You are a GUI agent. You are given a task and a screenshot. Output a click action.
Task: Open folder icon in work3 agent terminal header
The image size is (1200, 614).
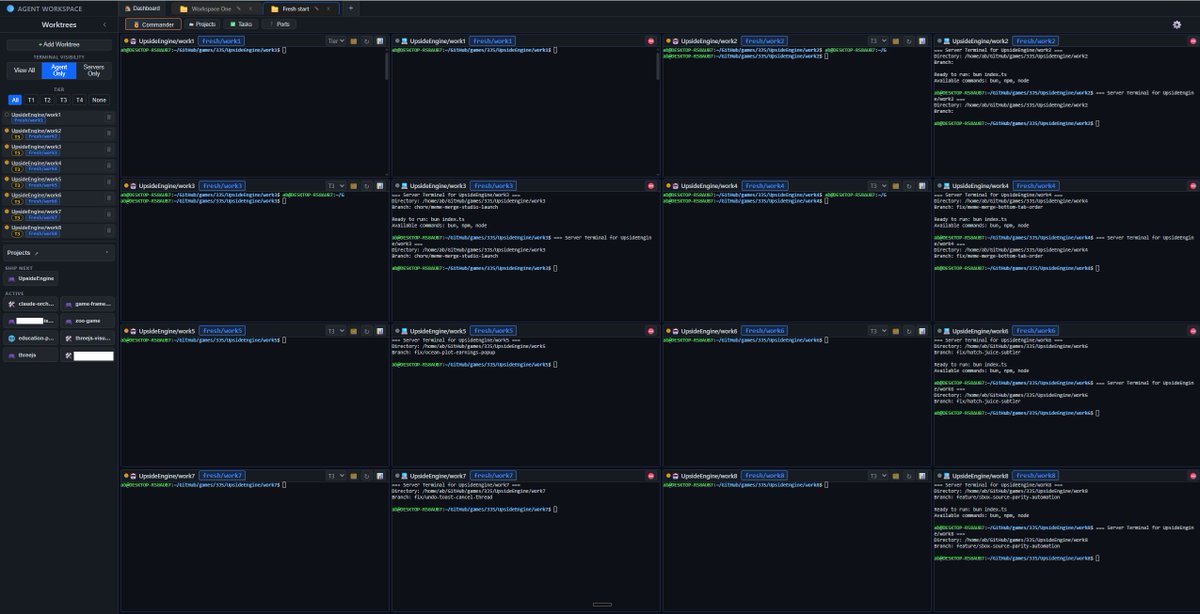pyautogui.click(x=354, y=185)
